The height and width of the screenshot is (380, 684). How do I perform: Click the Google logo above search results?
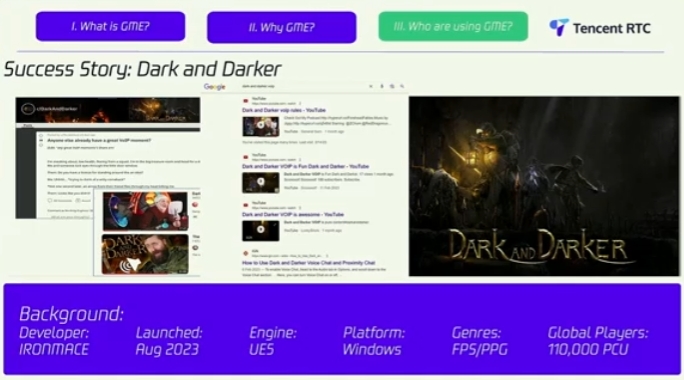[215, 87]
